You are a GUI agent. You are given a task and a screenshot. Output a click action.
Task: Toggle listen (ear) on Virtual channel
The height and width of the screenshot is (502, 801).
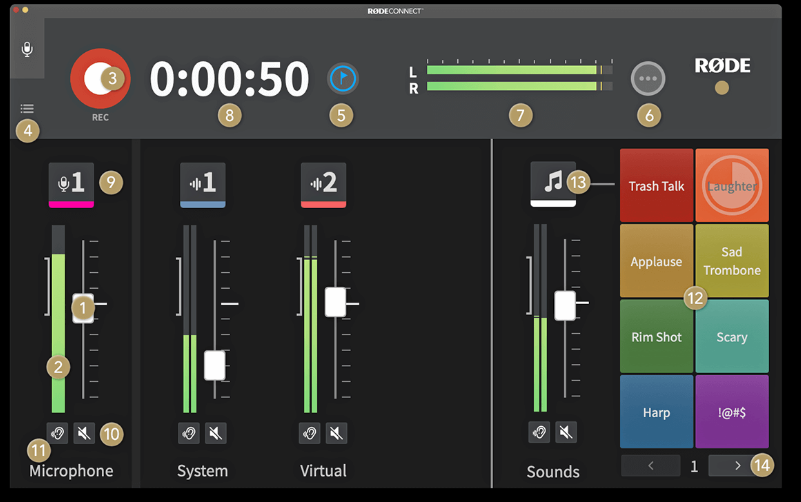click(x=310, y=433)
